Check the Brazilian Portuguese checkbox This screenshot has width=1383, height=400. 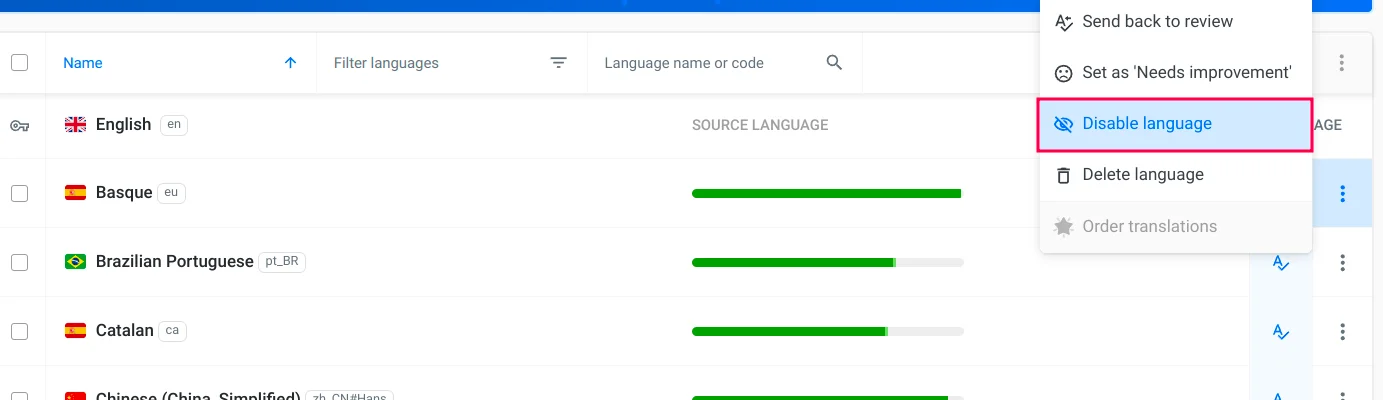(x=20, y=262)
